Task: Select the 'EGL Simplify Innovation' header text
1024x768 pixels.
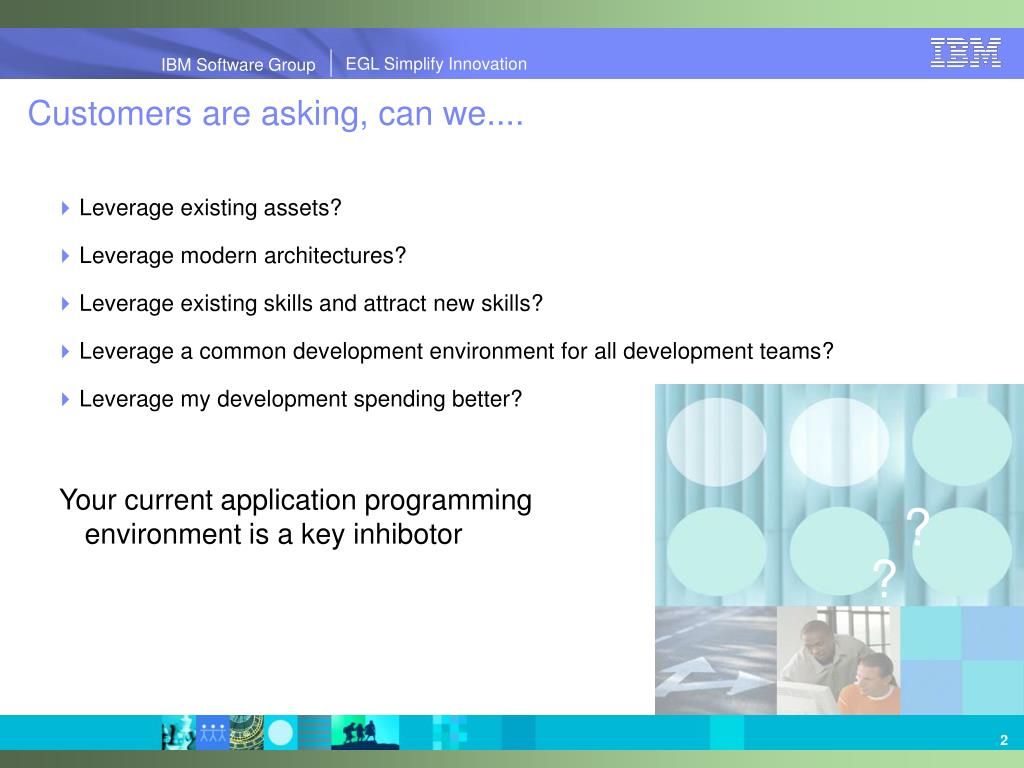Action: 436,64
